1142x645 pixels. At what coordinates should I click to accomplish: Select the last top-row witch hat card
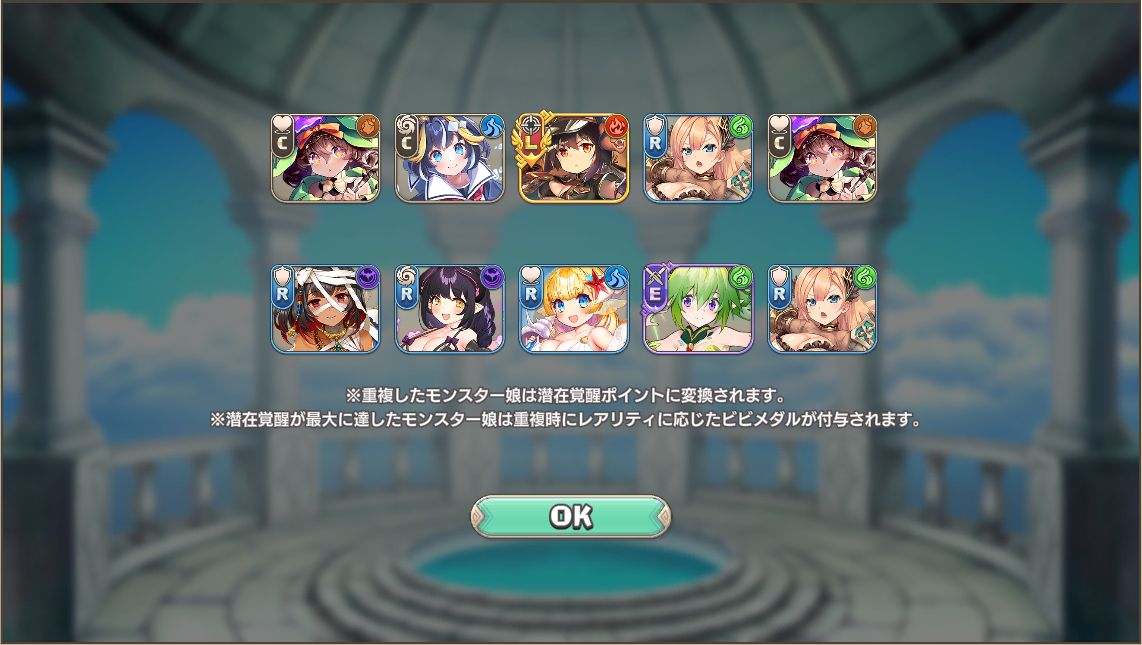[822, 158]
